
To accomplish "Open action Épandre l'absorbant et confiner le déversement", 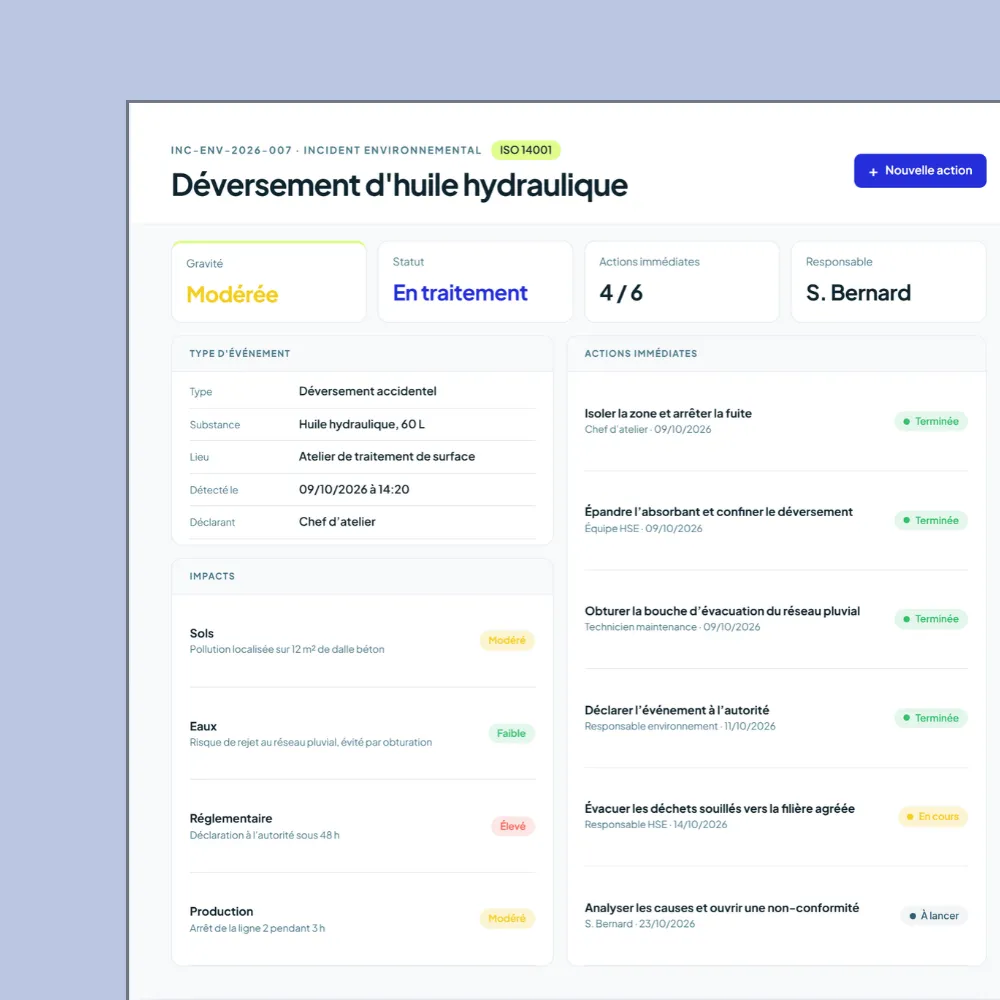I will pos(776,520).
